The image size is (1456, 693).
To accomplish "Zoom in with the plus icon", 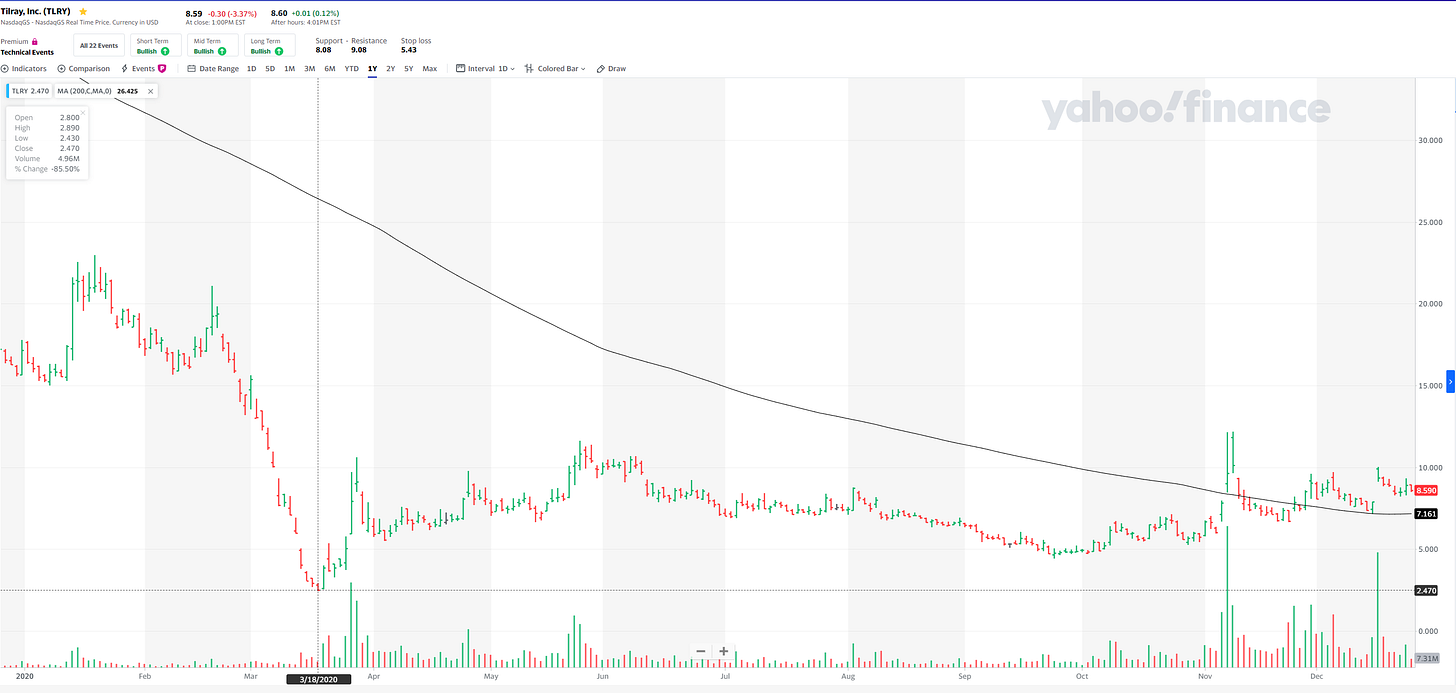I will [x=723, y=651].
